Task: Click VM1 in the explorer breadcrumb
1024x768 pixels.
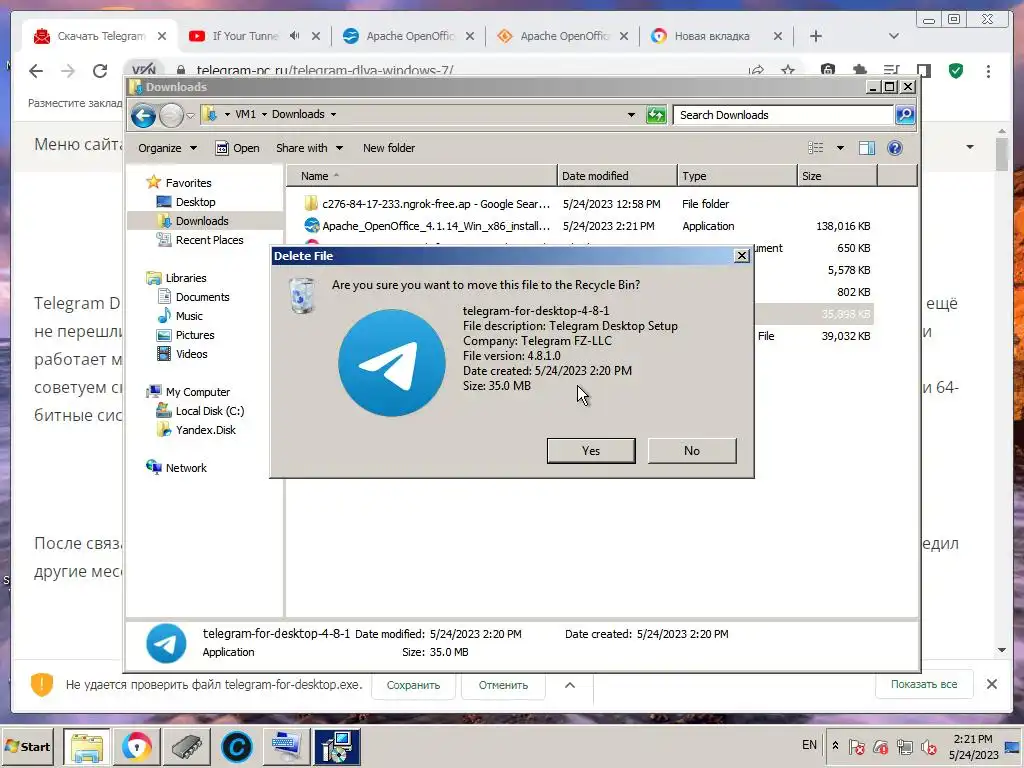Action: (x=245, y=114)
